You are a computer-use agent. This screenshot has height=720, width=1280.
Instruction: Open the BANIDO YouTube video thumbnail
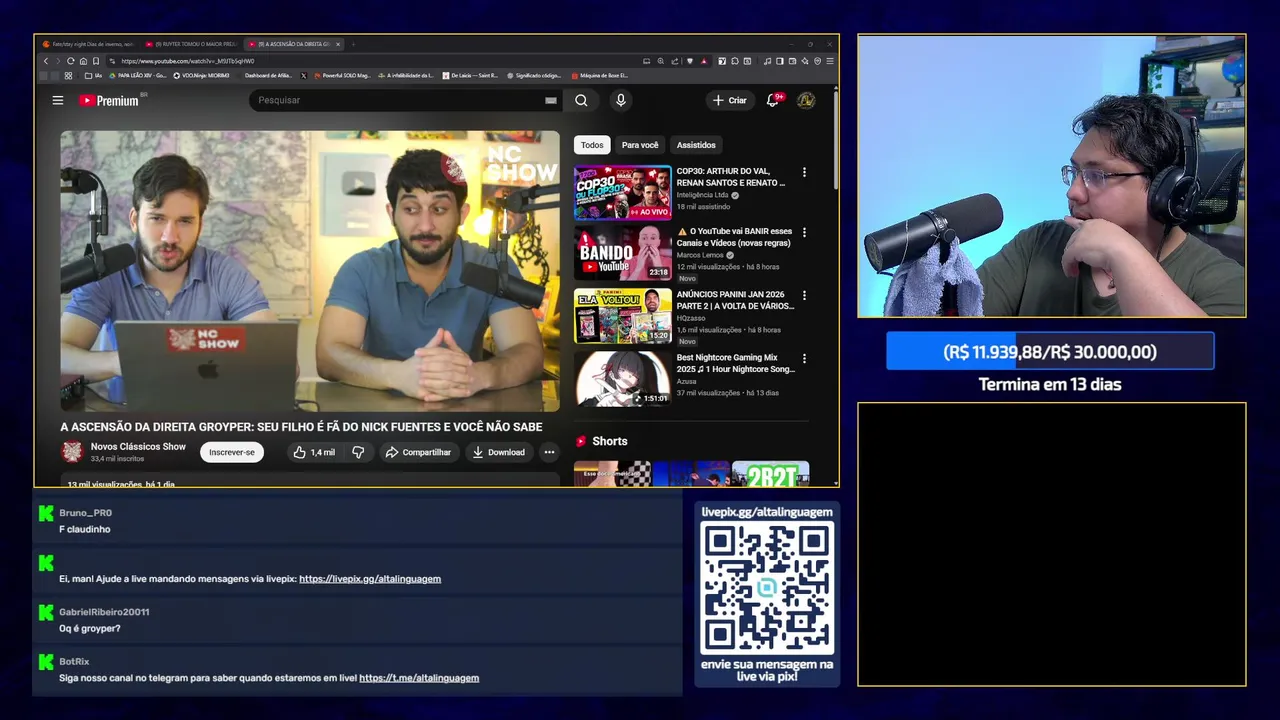pos(622,253)
